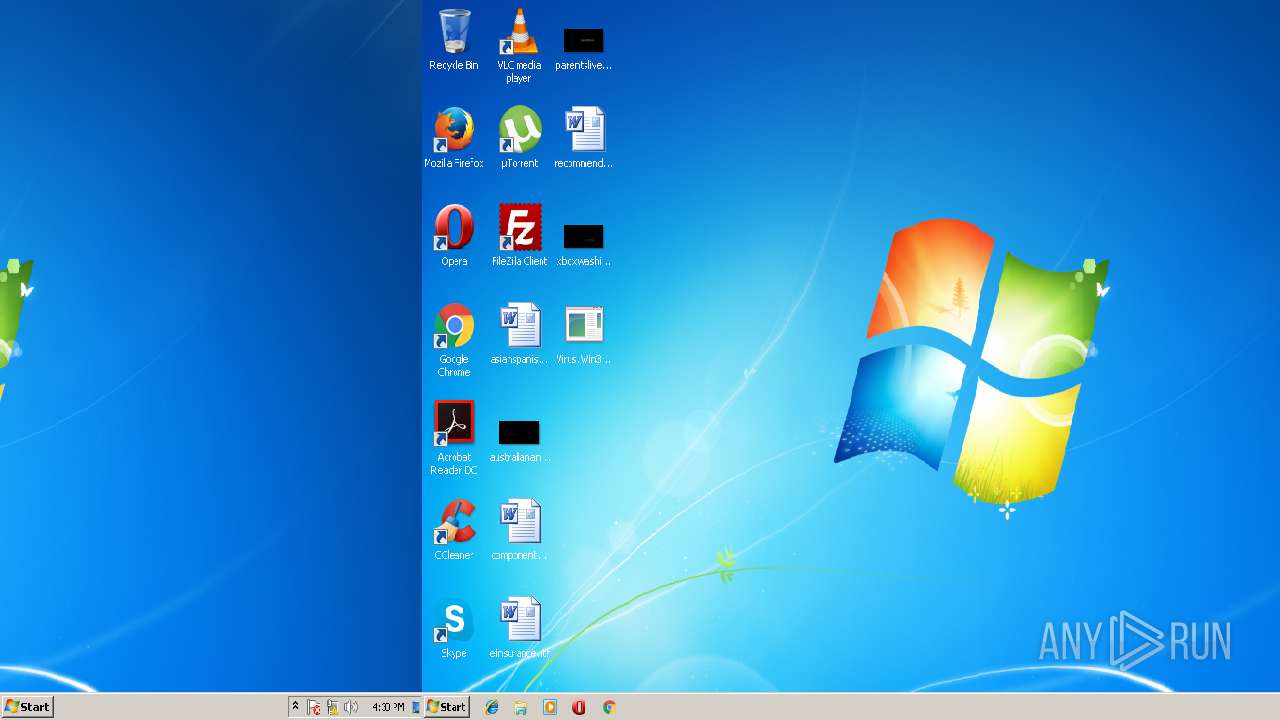Screen dimensions: 1280x720
Task: Launch the Google Chrome desktop shortcut
Action: click(454, 340)
